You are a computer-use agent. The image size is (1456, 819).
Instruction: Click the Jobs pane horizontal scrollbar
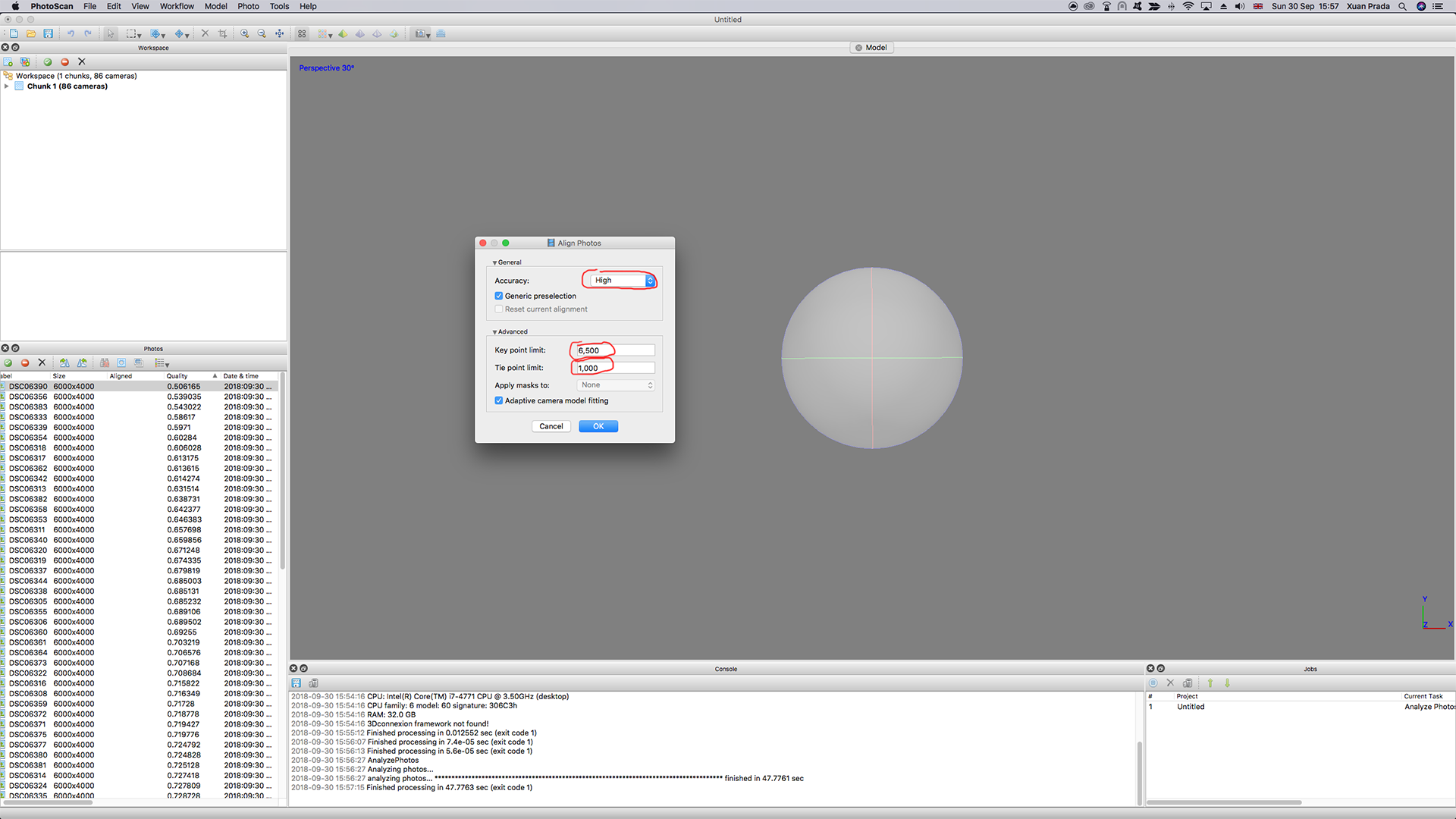(x=1224, y=802)
